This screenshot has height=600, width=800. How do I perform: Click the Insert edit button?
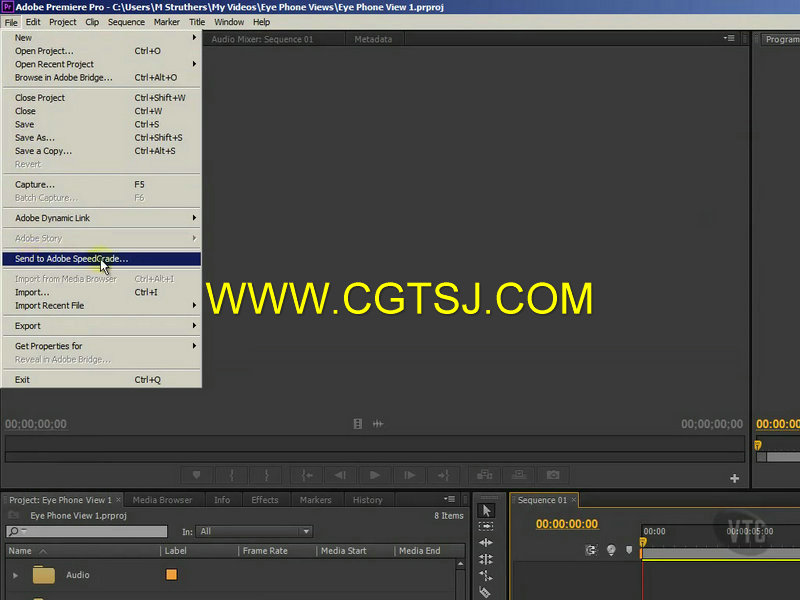pyautogui.click(x=484, y=476)
